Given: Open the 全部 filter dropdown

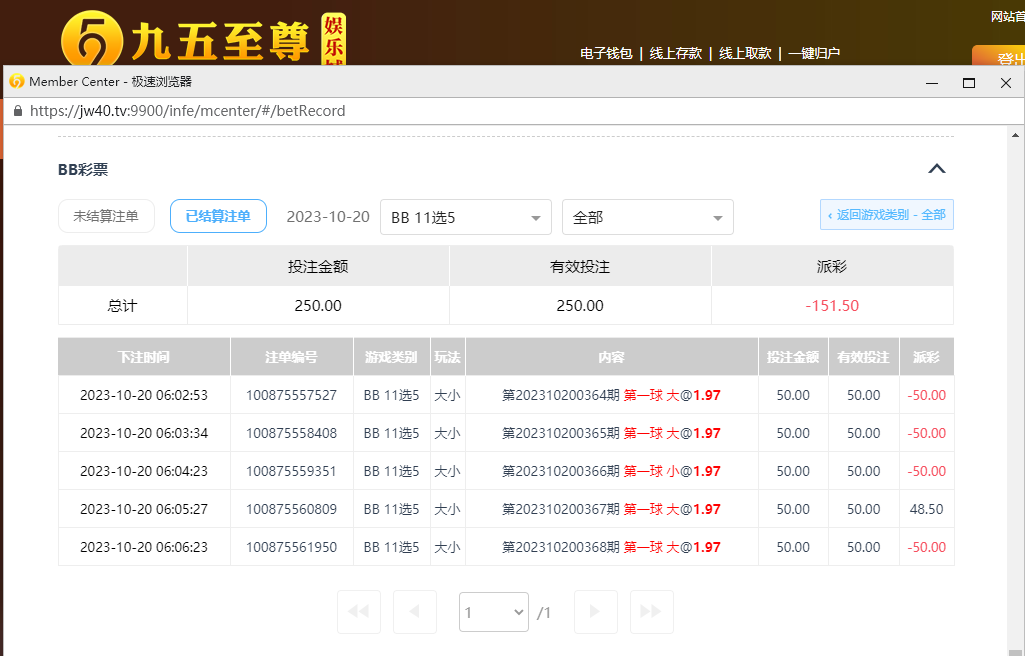Looking at the screenshot, I should click(x=647, y=217).
